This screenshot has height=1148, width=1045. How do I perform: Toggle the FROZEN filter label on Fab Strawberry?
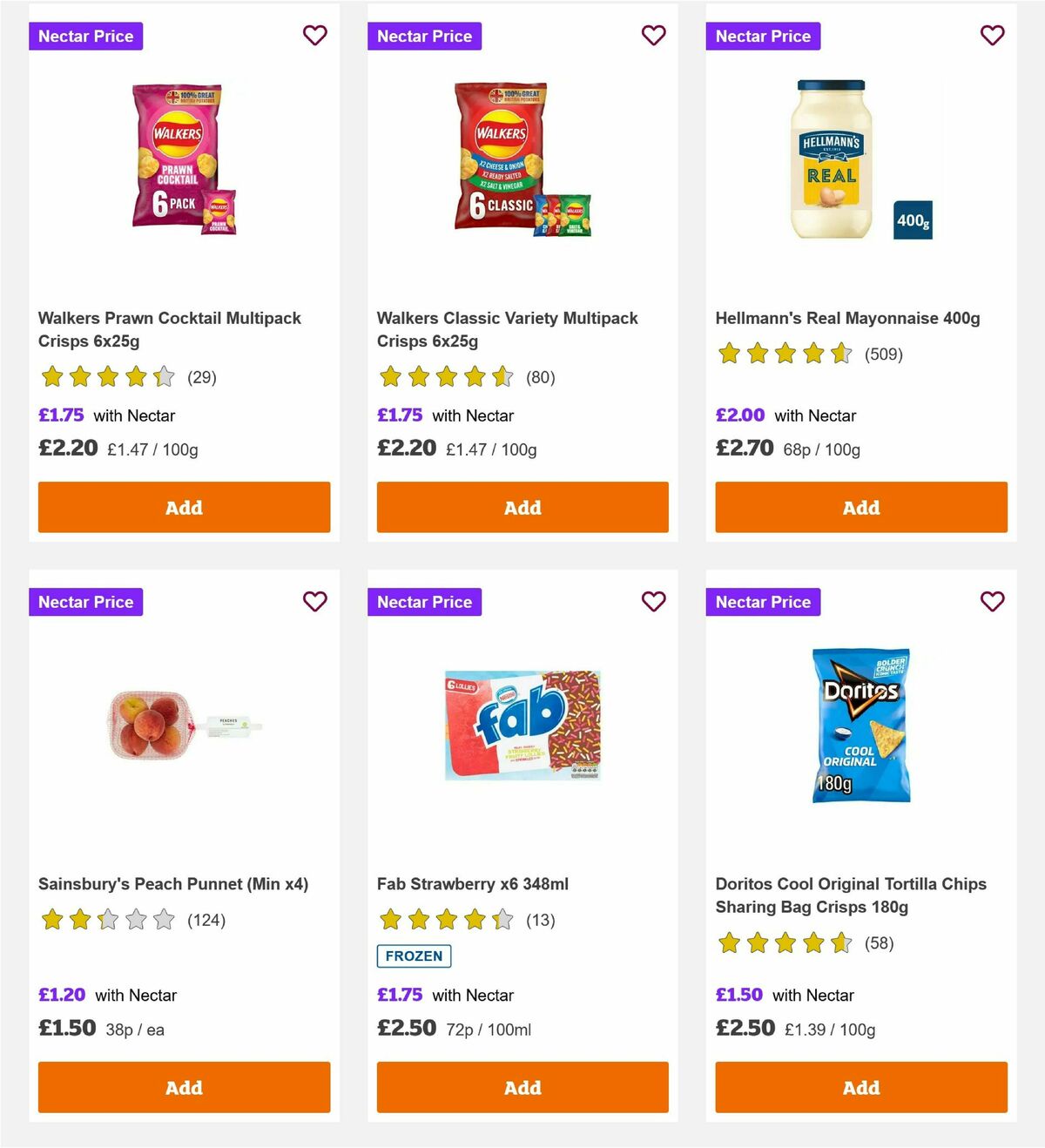(x=414, y=956)
